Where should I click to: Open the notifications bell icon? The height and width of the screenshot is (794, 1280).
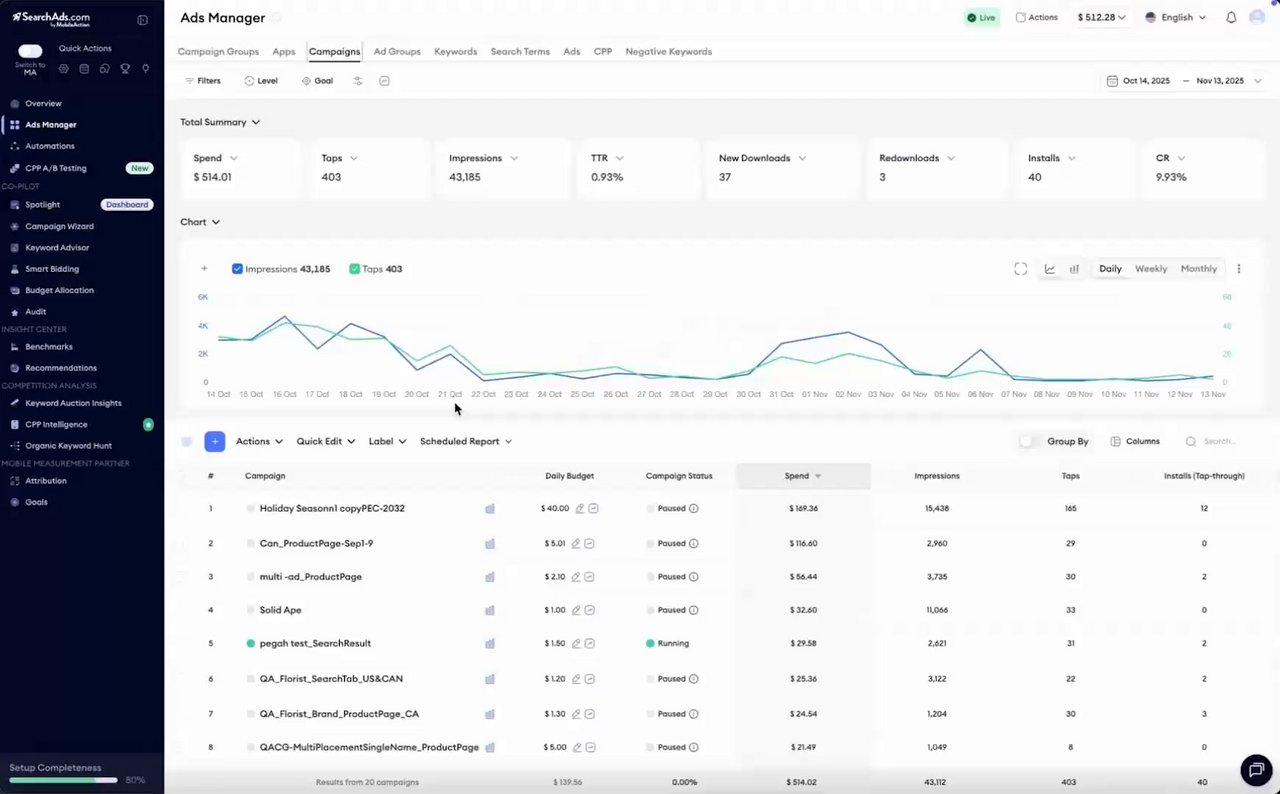(x=1231, y=17)
